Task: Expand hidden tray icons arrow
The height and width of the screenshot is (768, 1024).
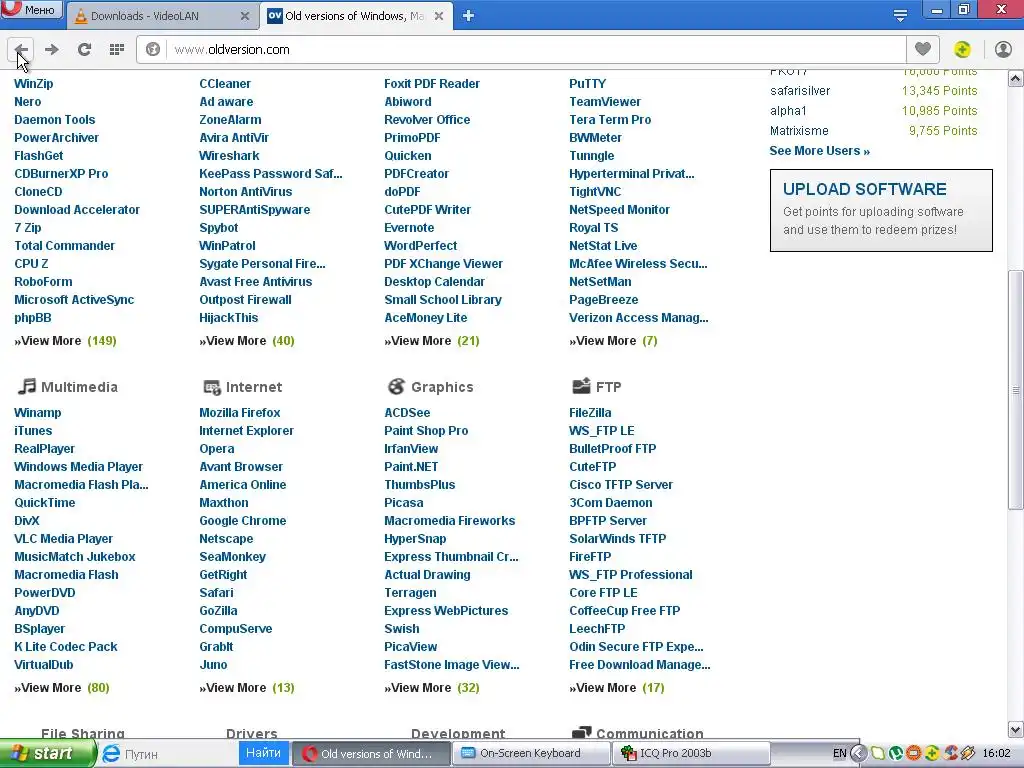Action: pos(858,754)
